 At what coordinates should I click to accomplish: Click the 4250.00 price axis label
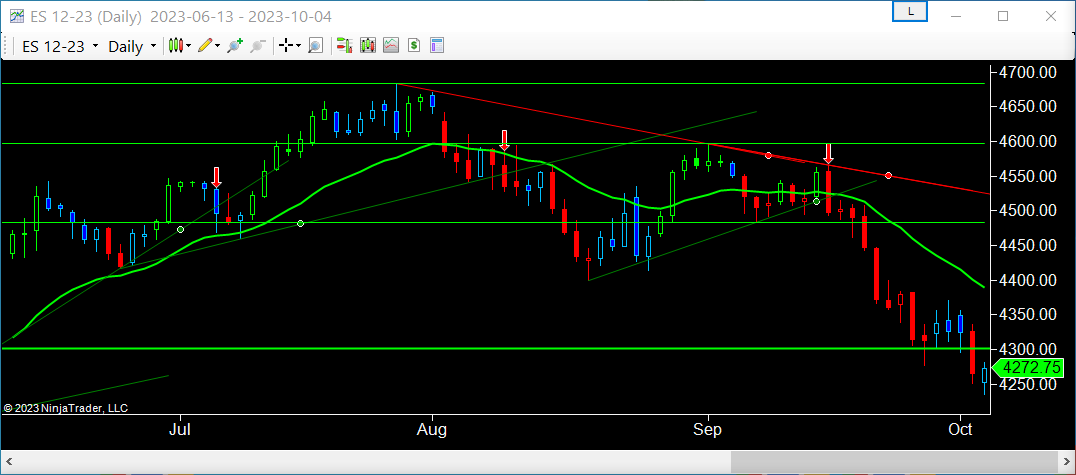point(1029,384)
